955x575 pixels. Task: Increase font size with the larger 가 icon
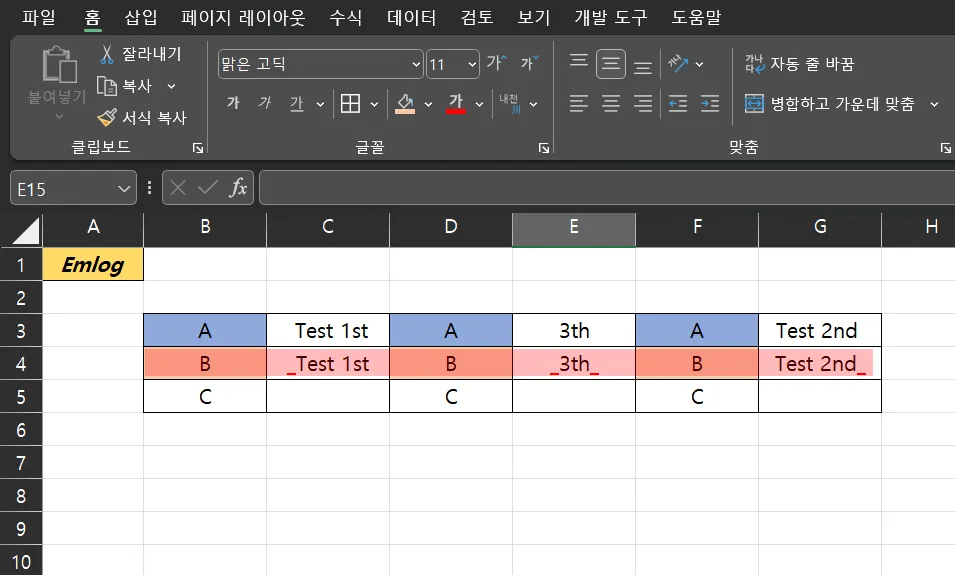pos(496,63)
